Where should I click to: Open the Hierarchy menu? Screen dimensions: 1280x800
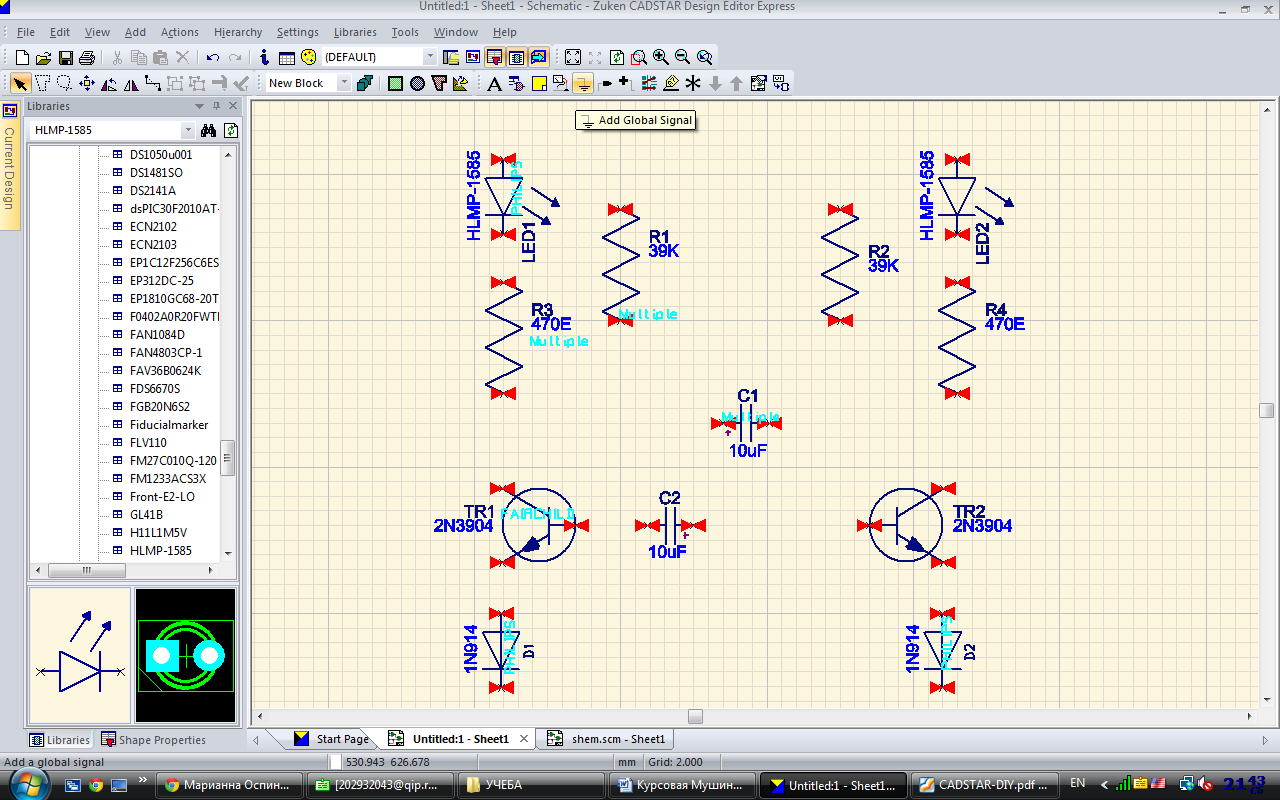(238, 32)
